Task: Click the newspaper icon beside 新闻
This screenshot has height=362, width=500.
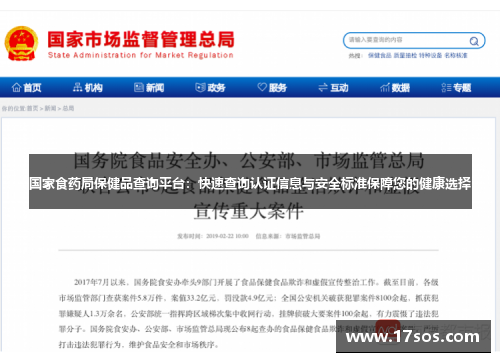Action: point(139,87)
